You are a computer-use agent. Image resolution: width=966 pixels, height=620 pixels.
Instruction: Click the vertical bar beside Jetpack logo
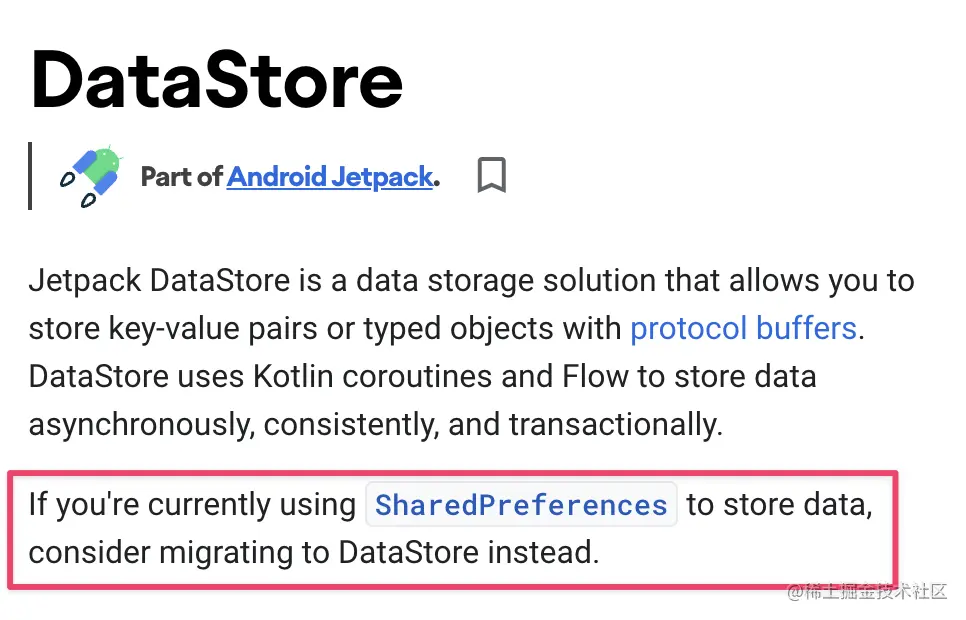[30, 176]
